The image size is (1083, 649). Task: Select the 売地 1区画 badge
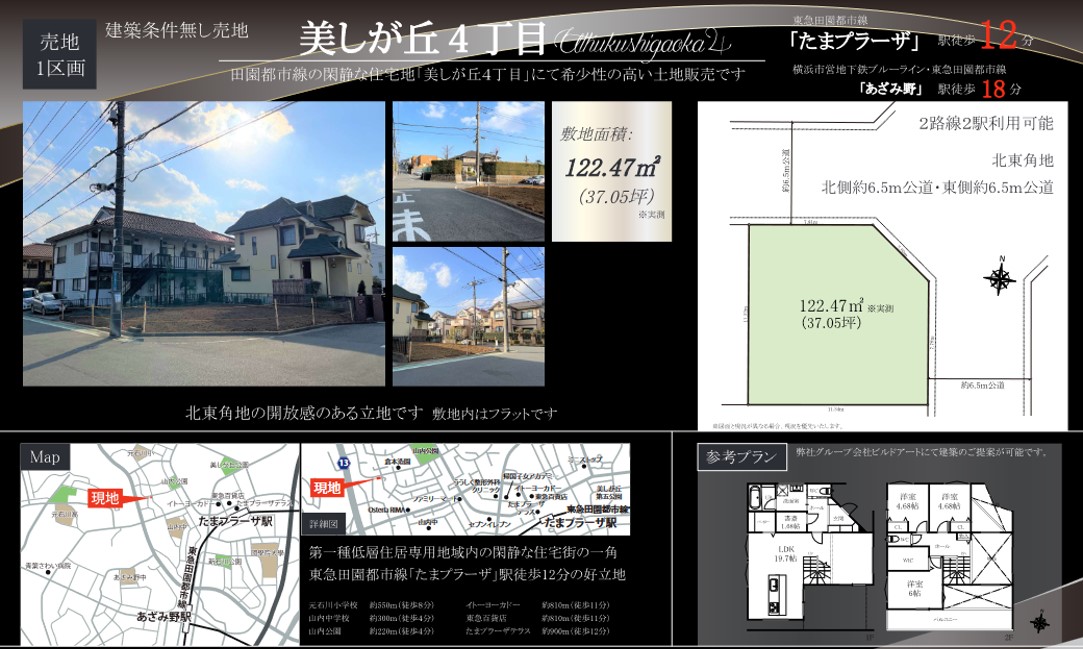click(x=59, y=56)
